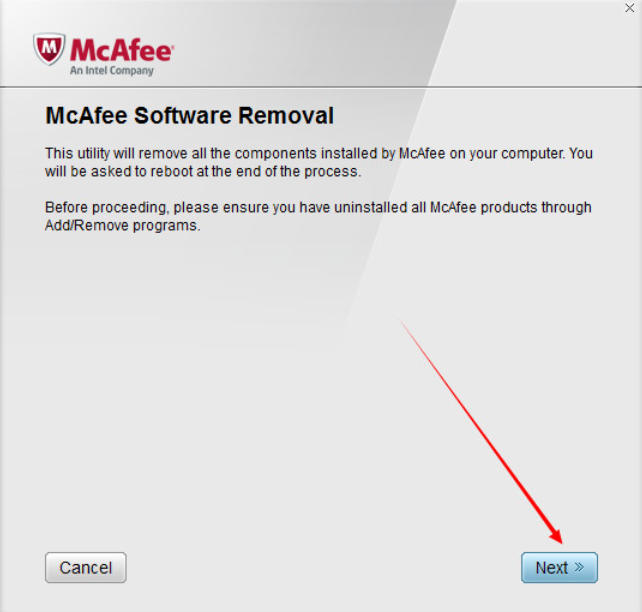Click the red McAfee wordmark

click(x=122, y=50)
